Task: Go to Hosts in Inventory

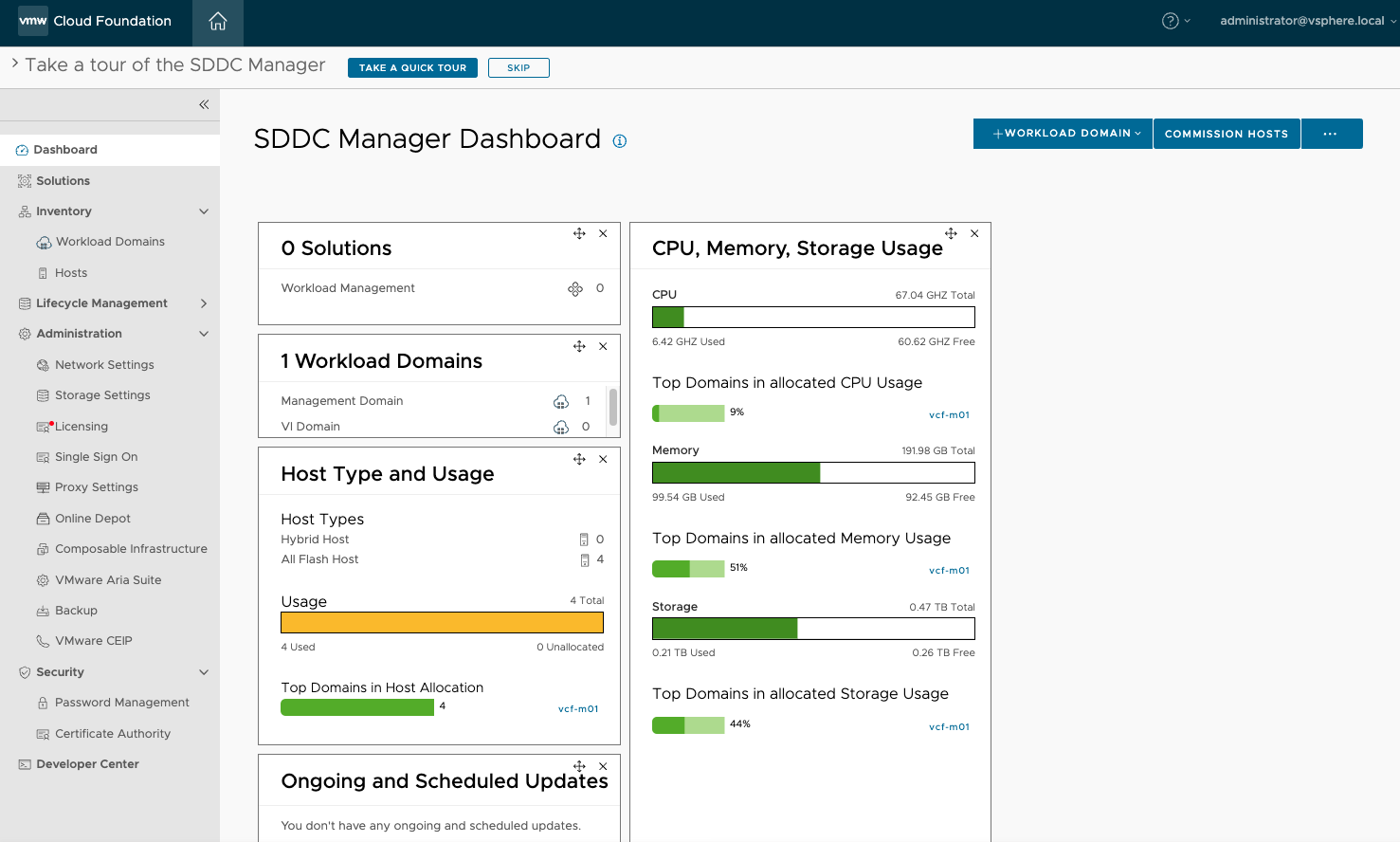Action: point(71,273)
